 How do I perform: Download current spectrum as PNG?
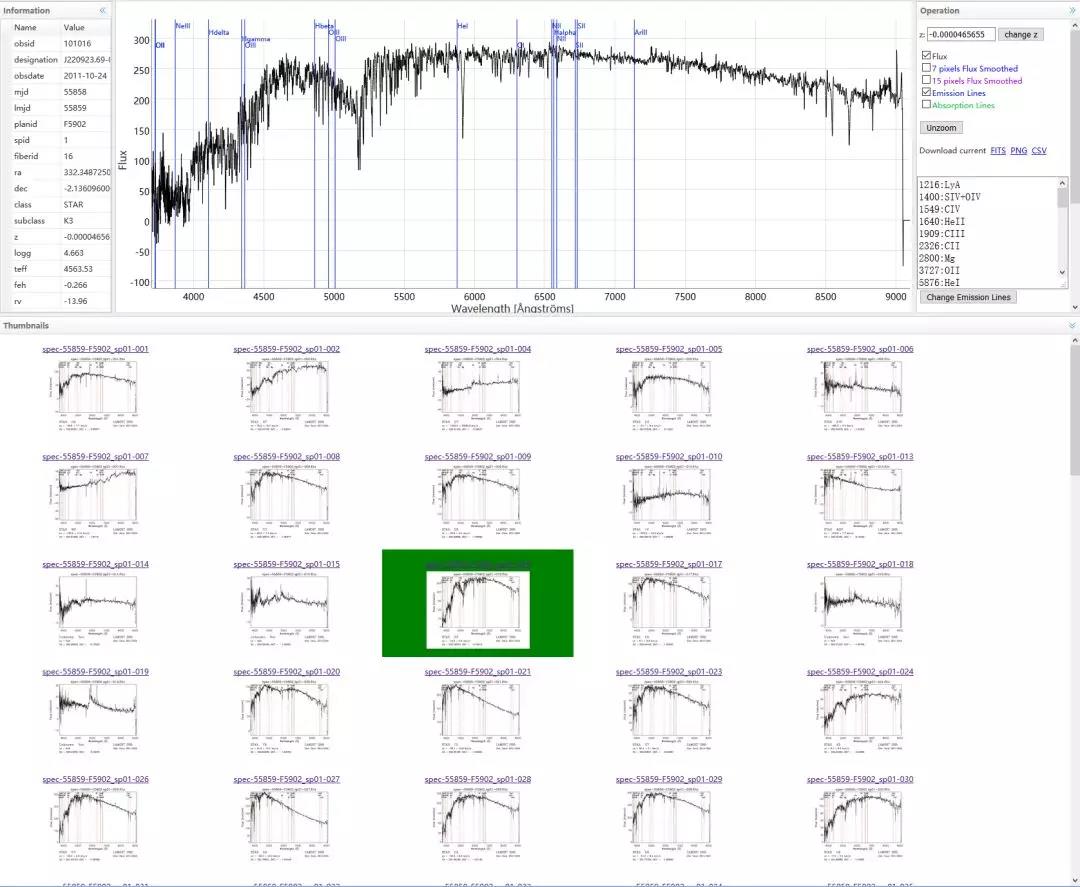click(1018, 151)
